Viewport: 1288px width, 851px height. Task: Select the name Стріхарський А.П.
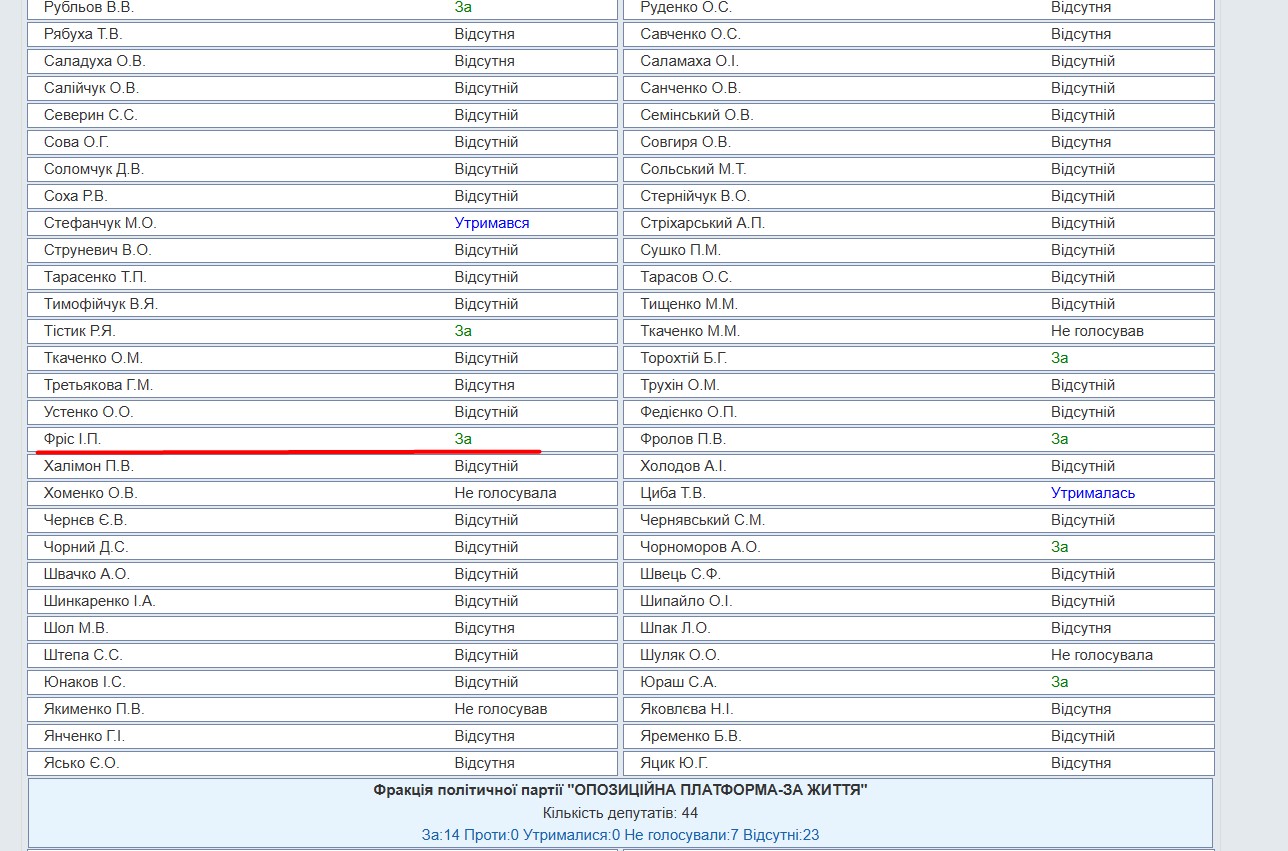click(702, 223)
